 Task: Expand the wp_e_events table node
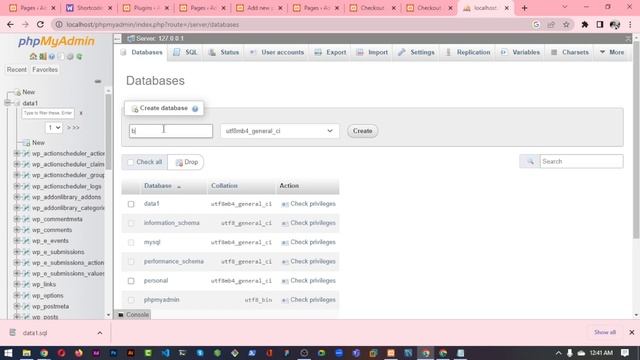pos(17,241)
